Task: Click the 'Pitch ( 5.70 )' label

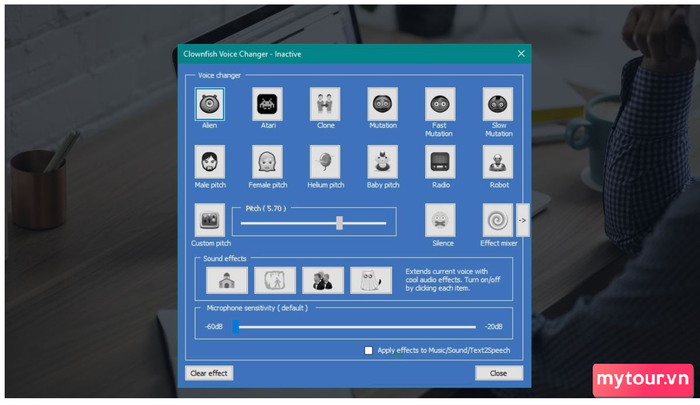Action: pyautogui.click(x=266, y=209)
